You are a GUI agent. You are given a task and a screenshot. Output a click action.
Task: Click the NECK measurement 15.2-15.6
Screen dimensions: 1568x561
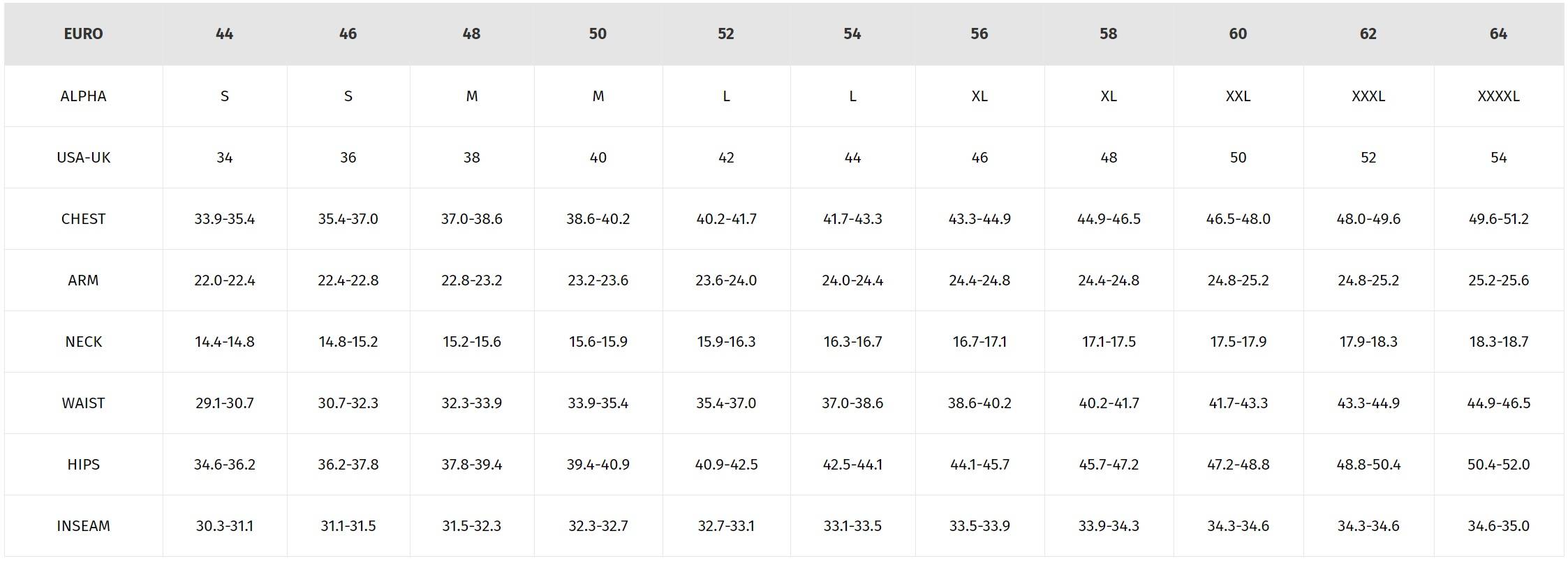(x=472, y=342)
